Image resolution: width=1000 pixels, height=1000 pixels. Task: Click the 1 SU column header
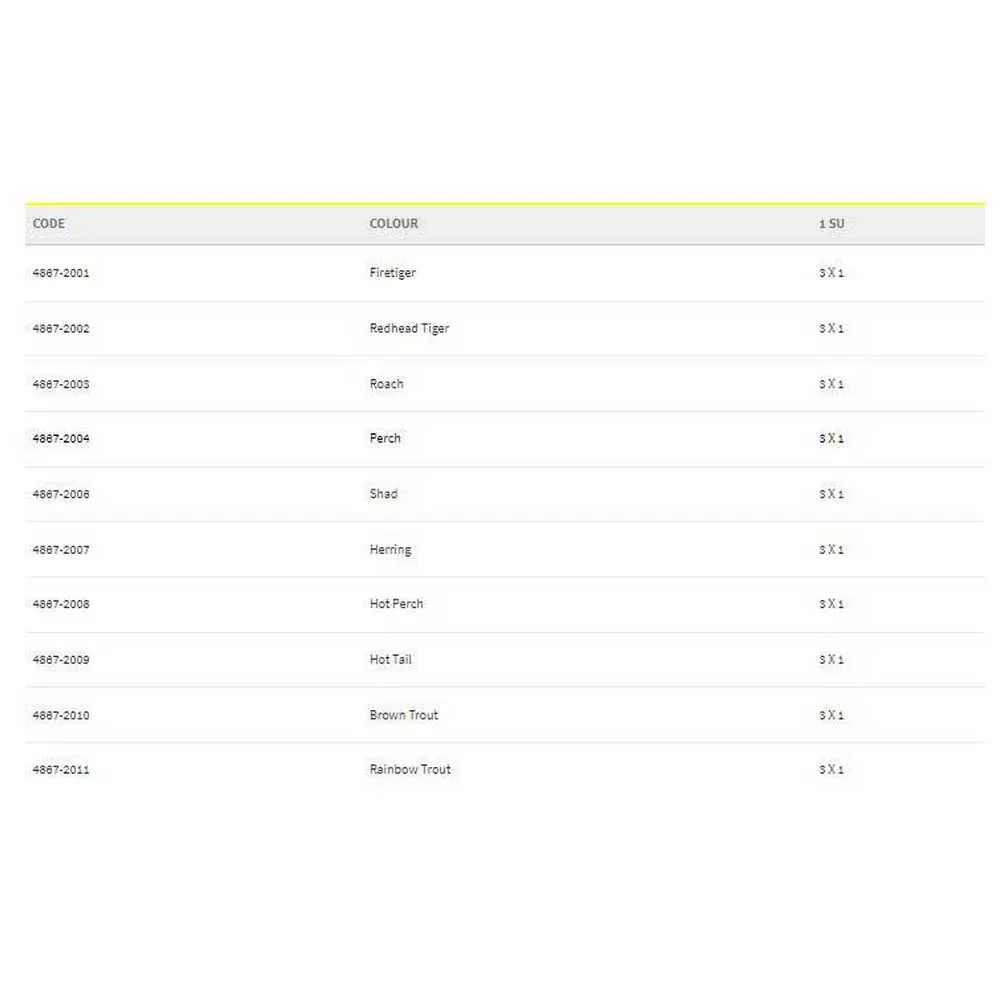[831, 224]
